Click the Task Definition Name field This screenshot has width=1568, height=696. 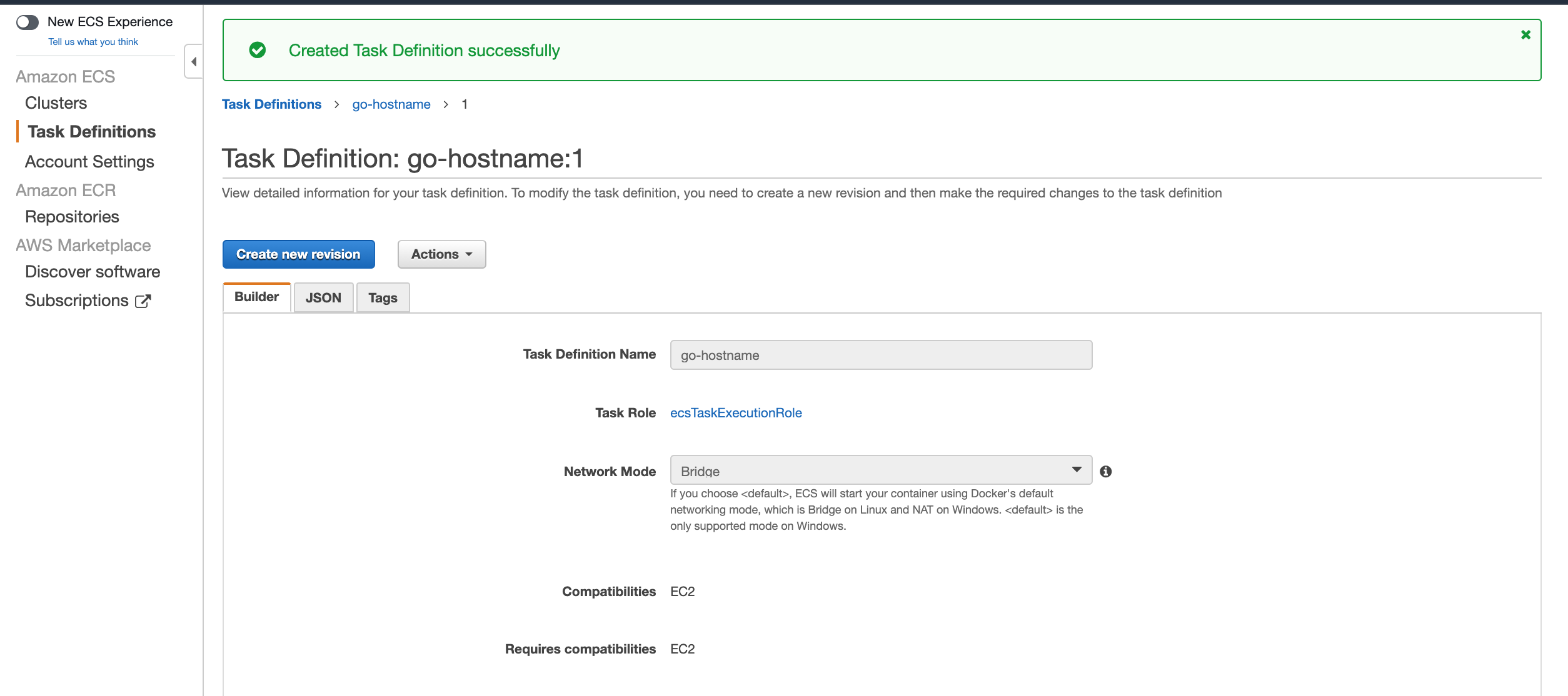881,355
